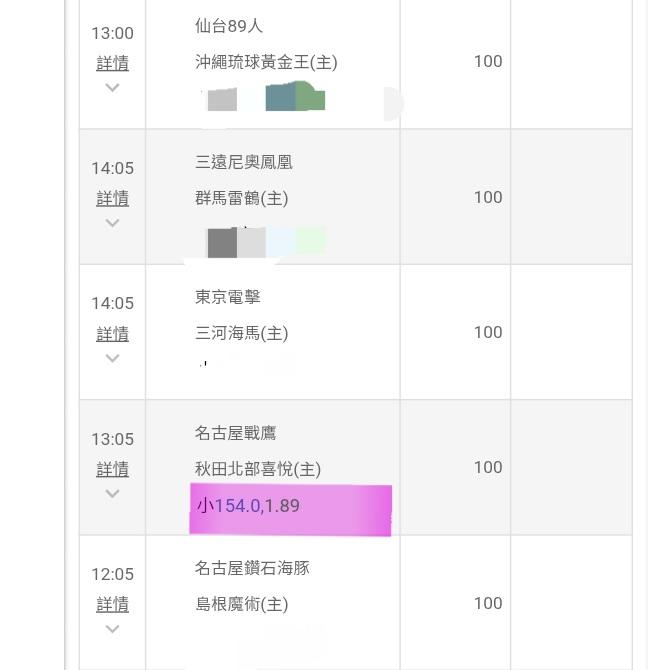
Task: Open 詳情 for the 12:05 名古屋鑽石海豚 game
Action: point(112,604)
